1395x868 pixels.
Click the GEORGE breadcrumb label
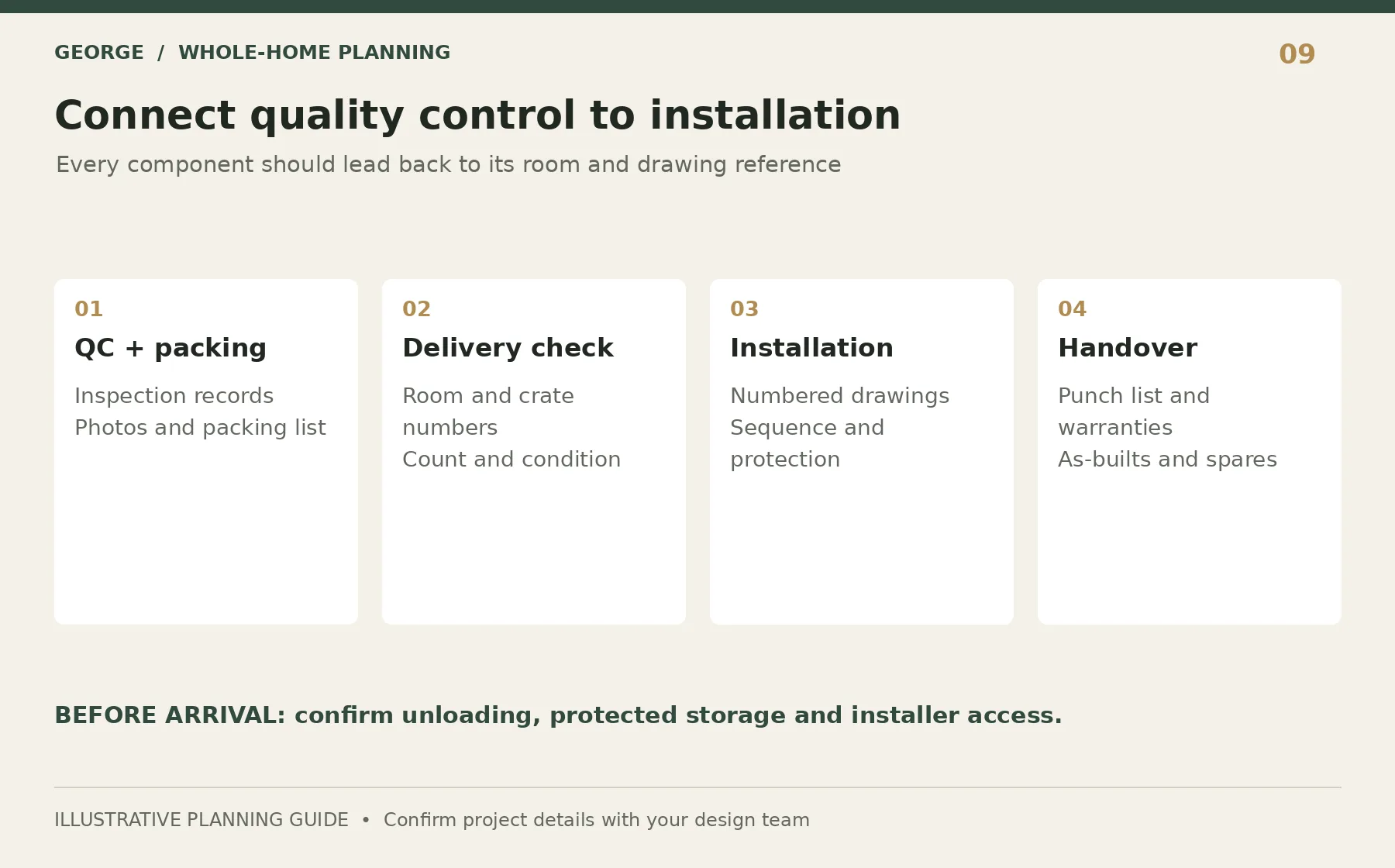tap(98, 53)
